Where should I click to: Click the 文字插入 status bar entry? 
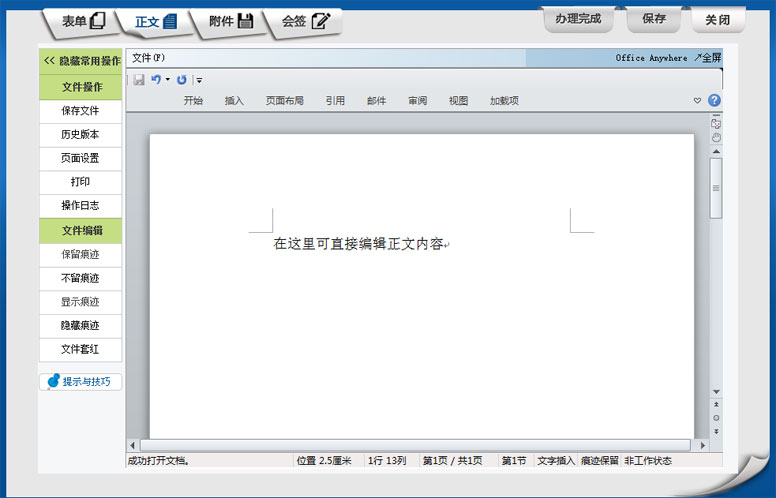(556, 461)
